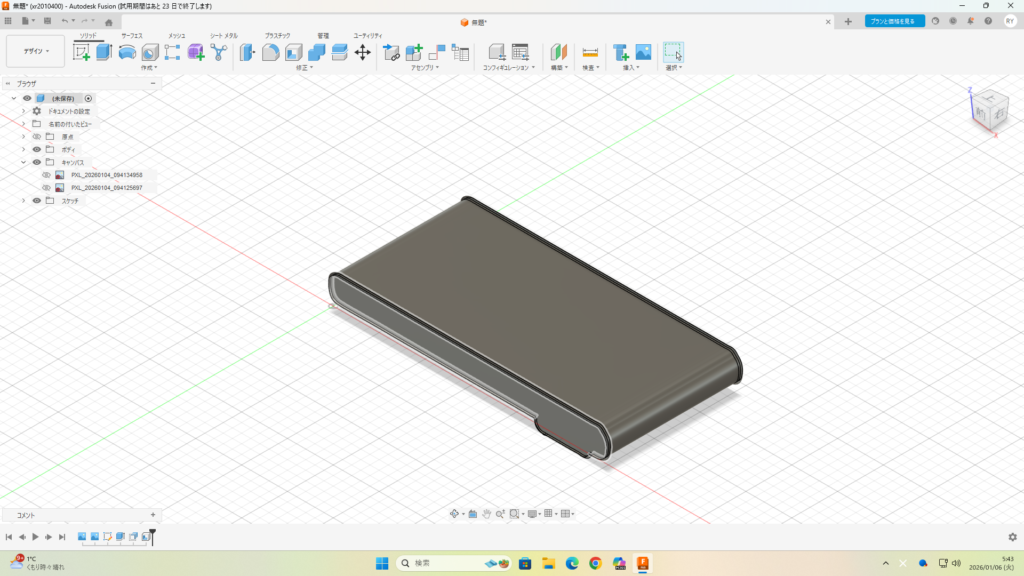This screenshot has width=1024, height=576.
Task: Select the Move/Copy tool
Action: click(363, 52)
